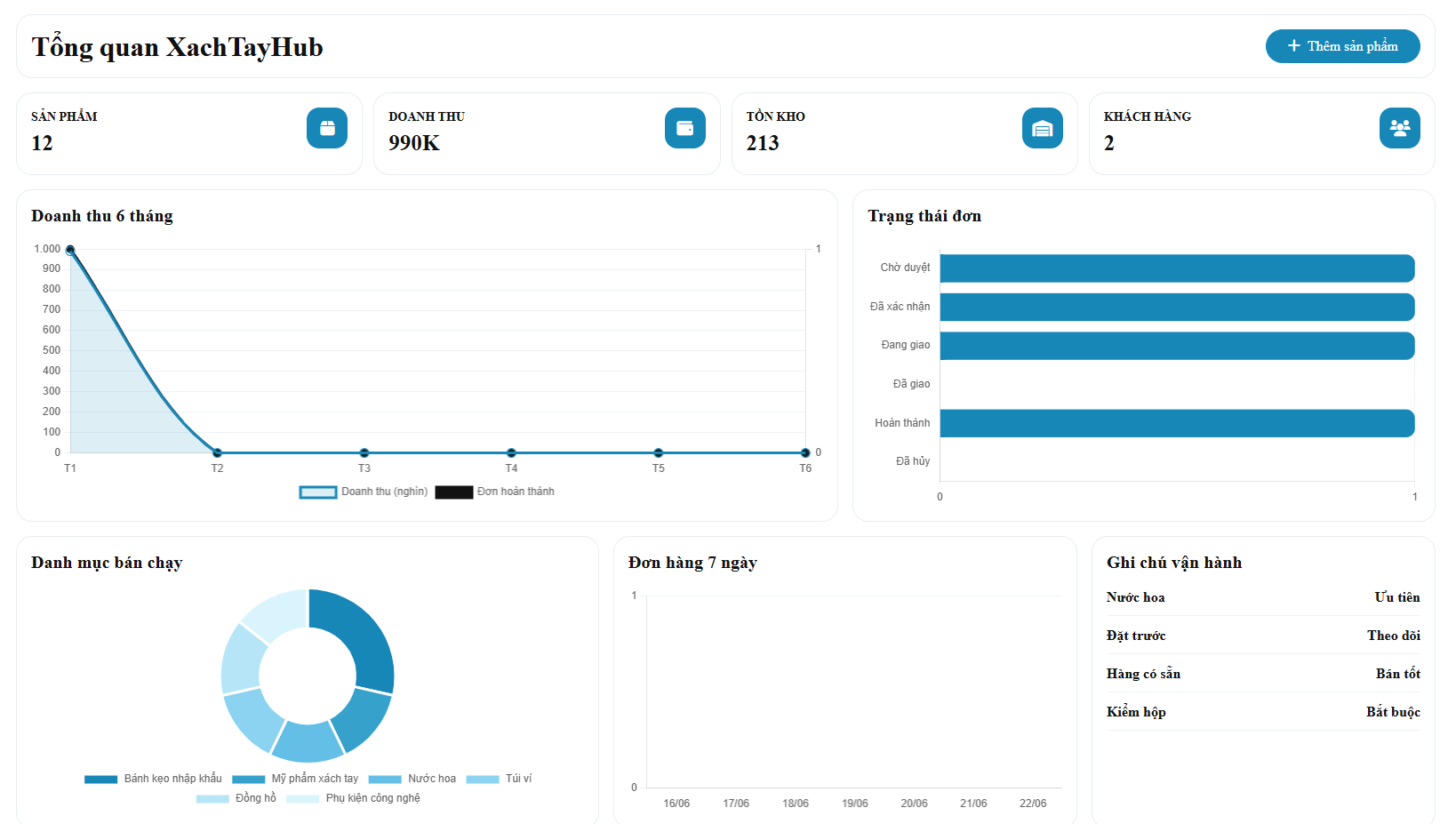Click the Nước hoa note row label
This screenshot has height=824, width=1456.
pyautogui.click(x=1136, y=597)
